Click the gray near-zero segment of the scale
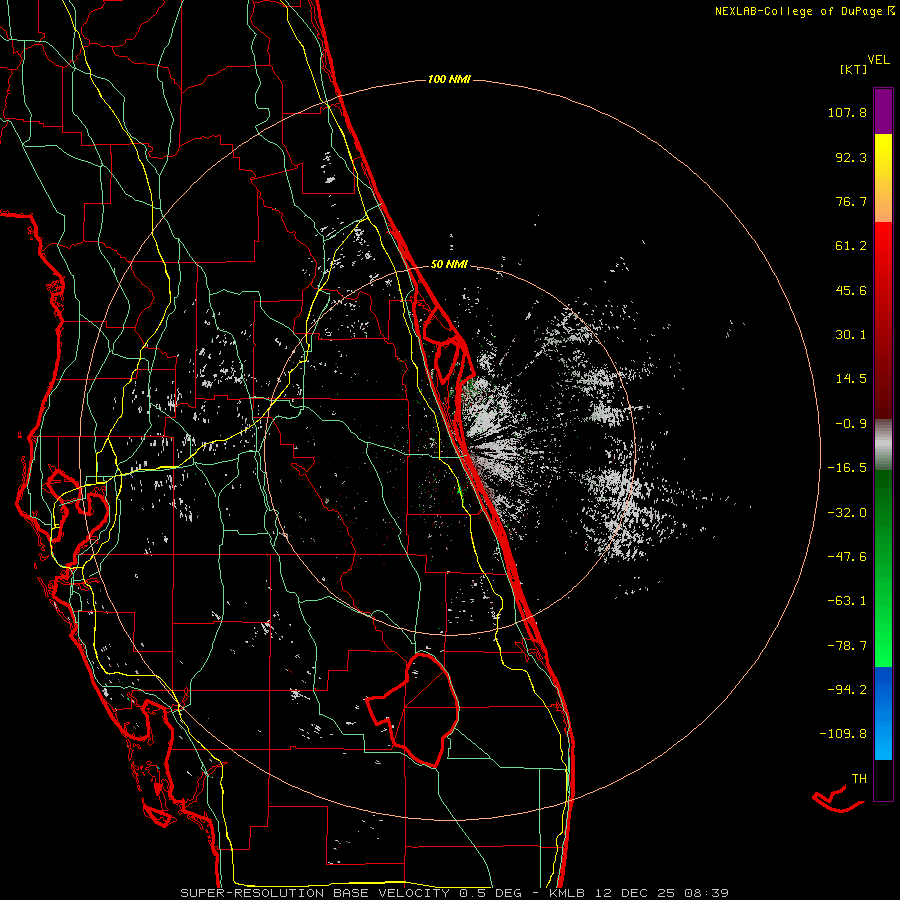Image resolution: width=900 pixels, height=900 pixels. [x=883, y=445]
